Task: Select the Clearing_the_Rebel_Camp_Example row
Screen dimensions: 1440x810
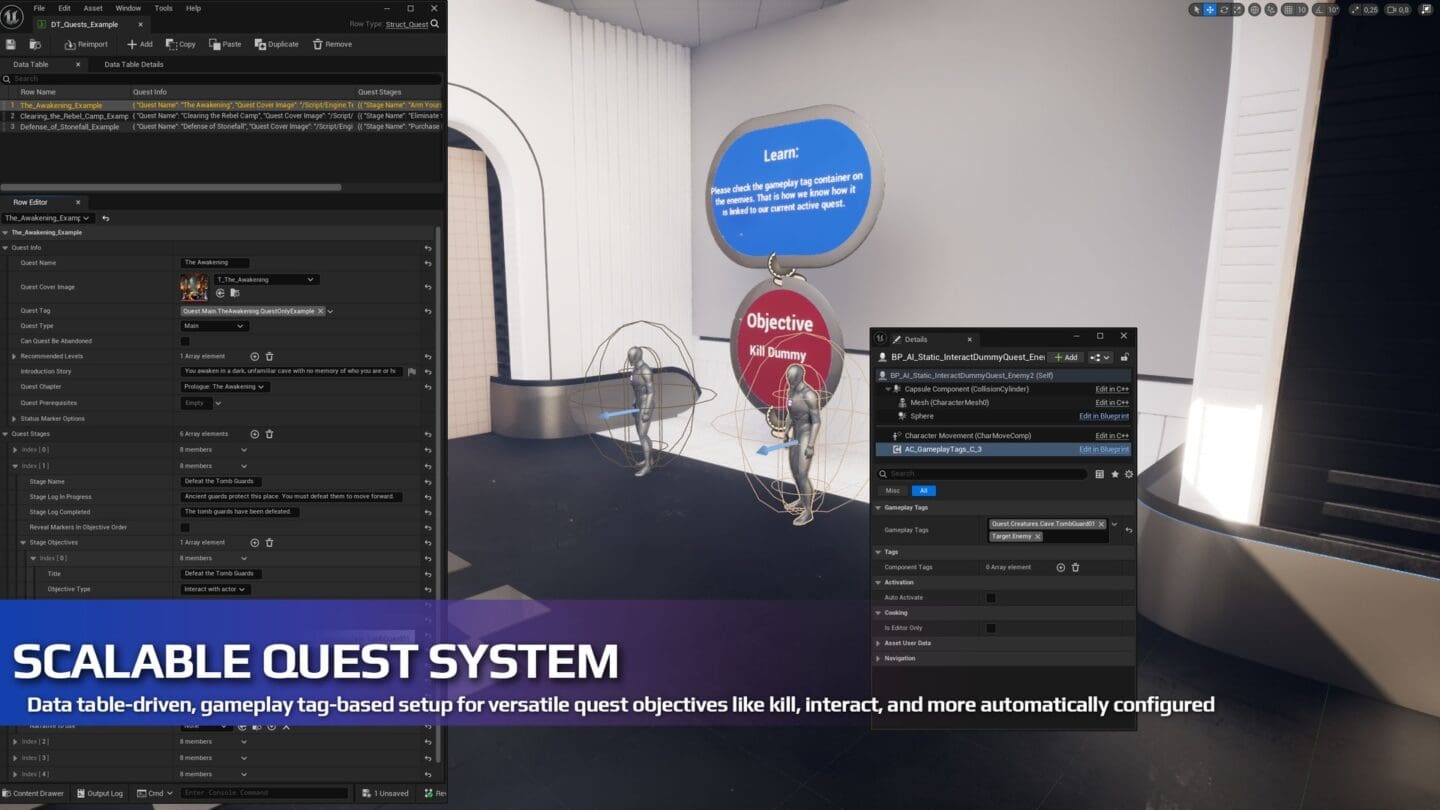Action: 222,116
